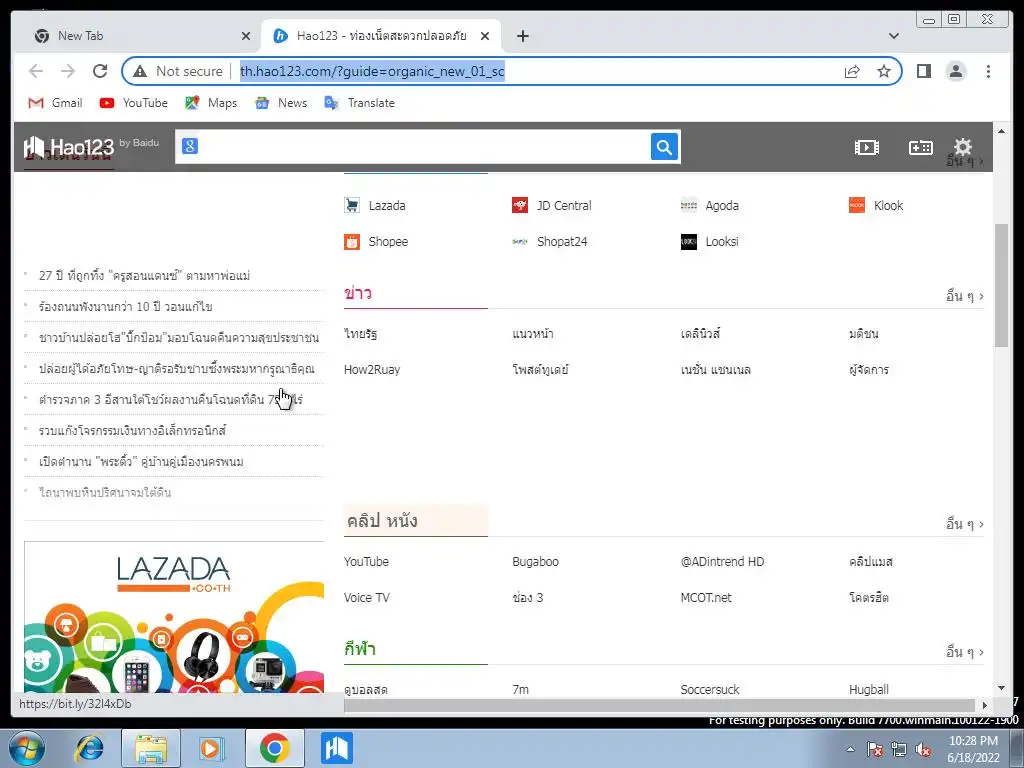
Task: Open How2Ruay news link
Action: pos(372,370)
